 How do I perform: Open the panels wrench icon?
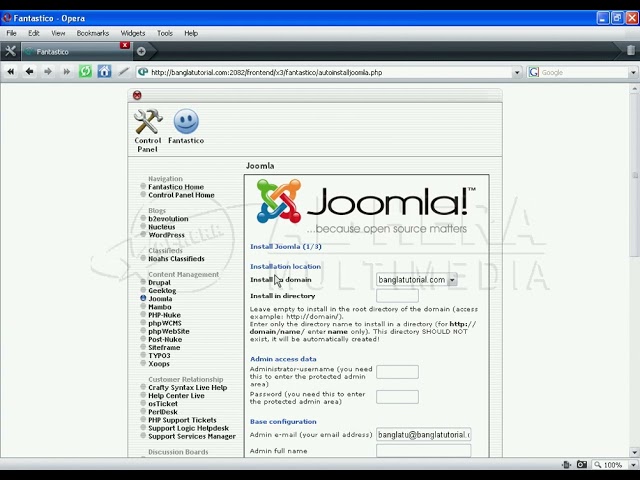coord(10,51)
